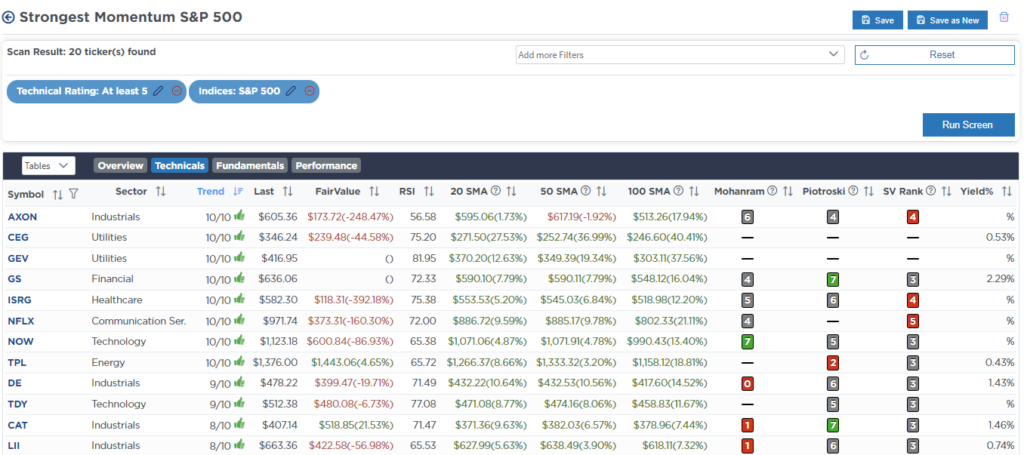Viewport: 1024px width, 455px height.
Task: Switch to the Fundamentals tab
Action: 249,166
